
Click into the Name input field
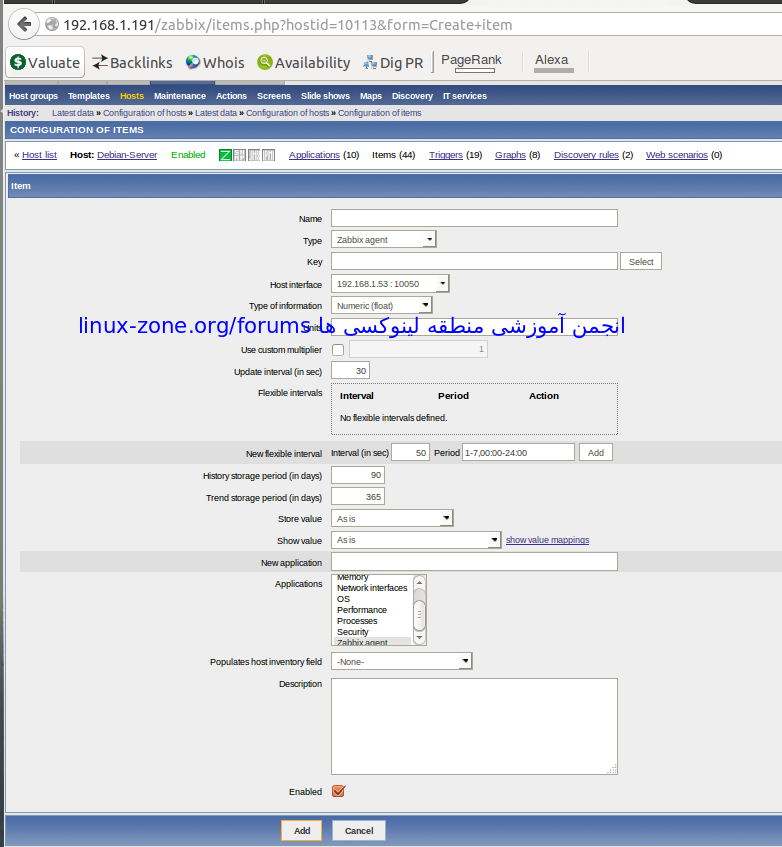(474, 218)
